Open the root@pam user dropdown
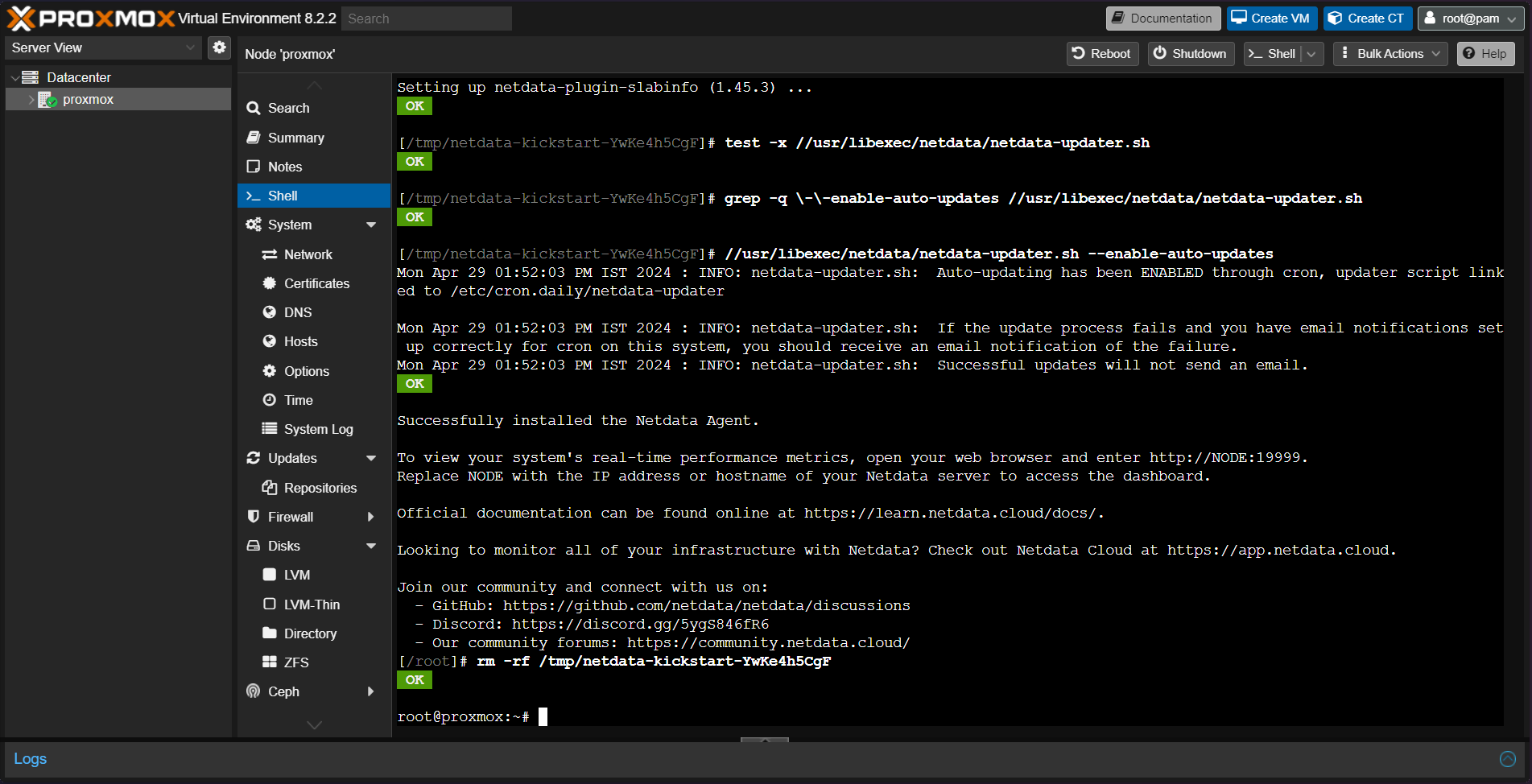Screen dimensions: 1532x784 [1471, 18]
